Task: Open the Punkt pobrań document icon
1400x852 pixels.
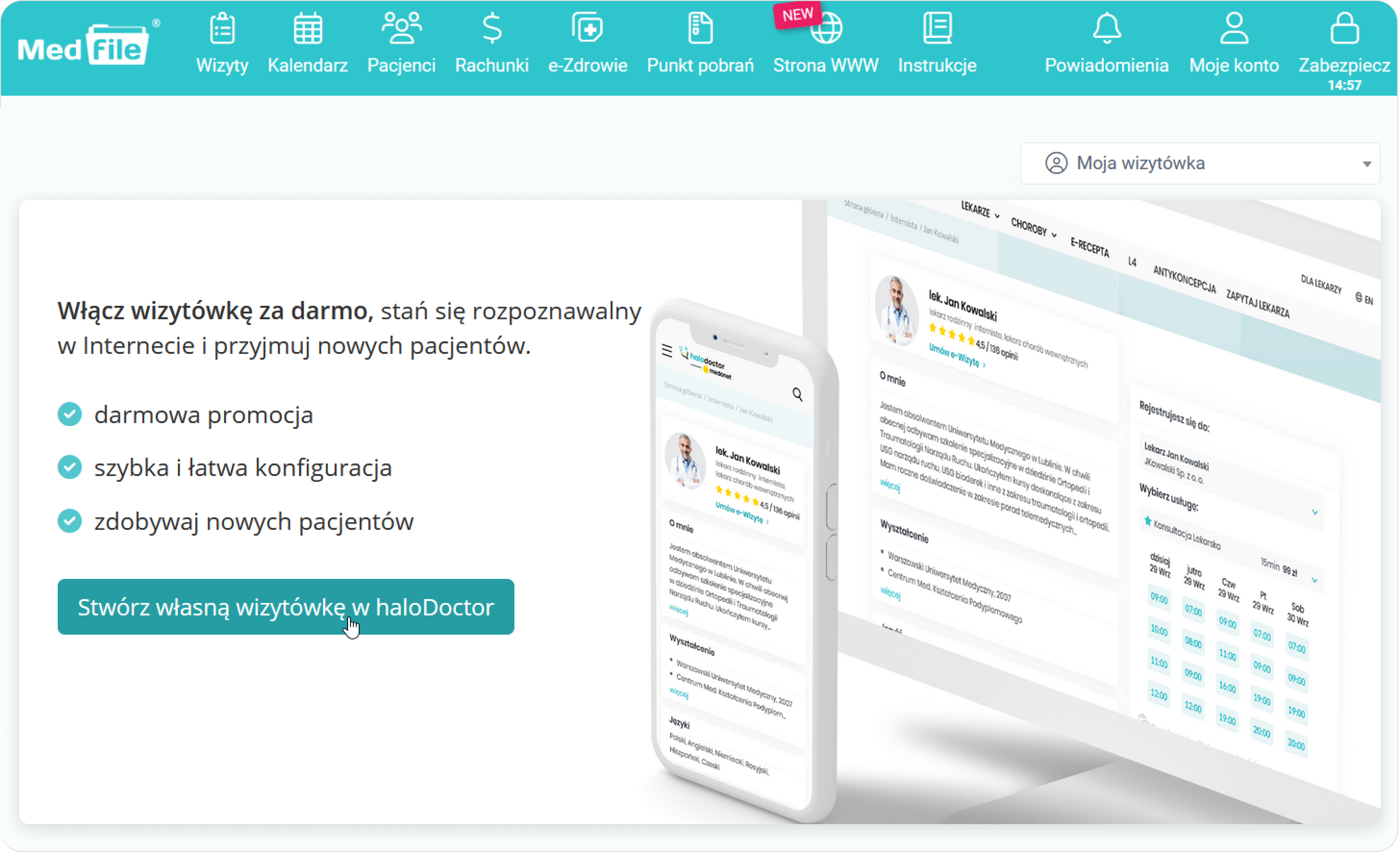Action: [700, 28]
